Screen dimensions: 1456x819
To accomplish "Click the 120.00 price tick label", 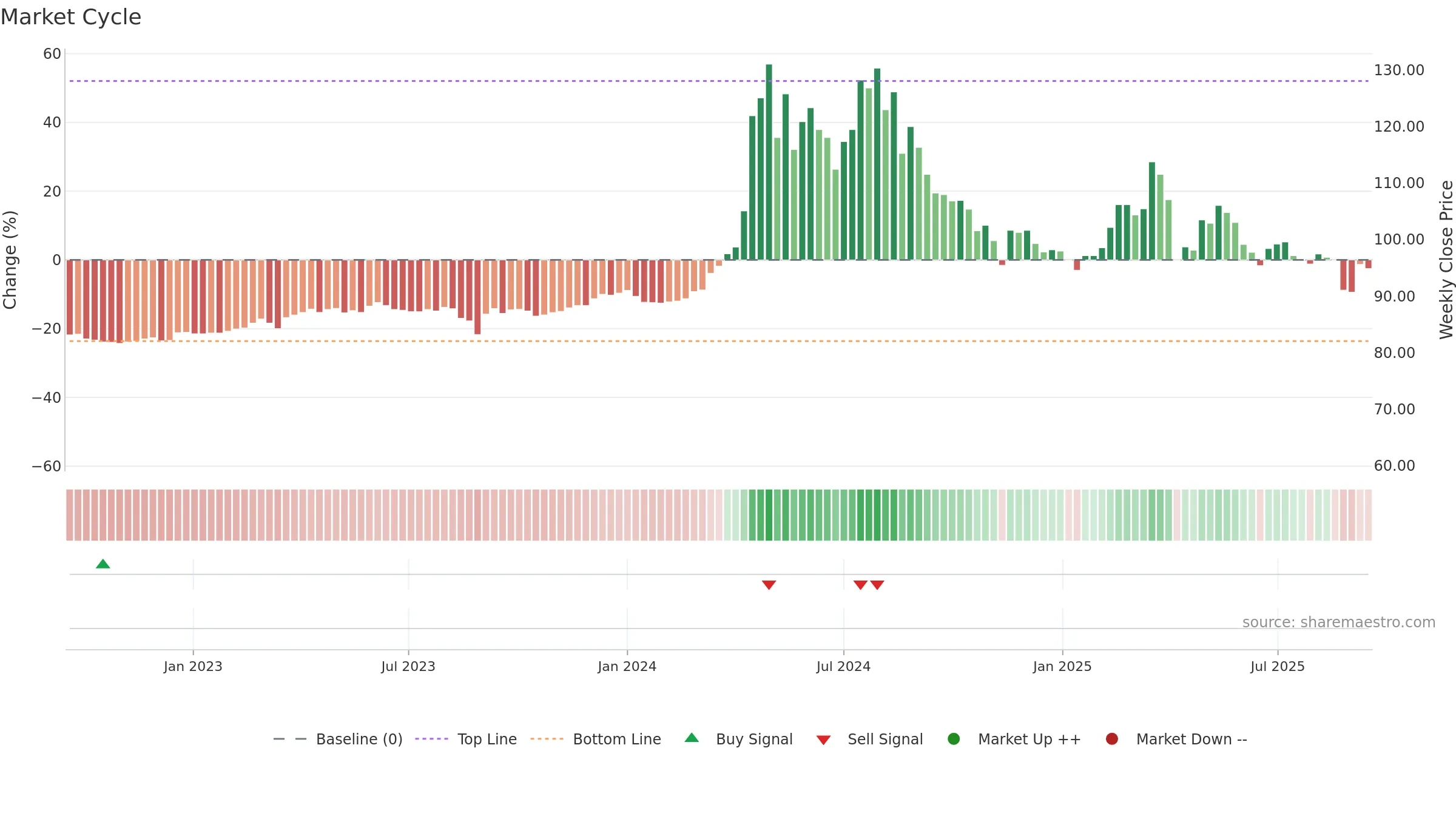I will pos(1399,127).
